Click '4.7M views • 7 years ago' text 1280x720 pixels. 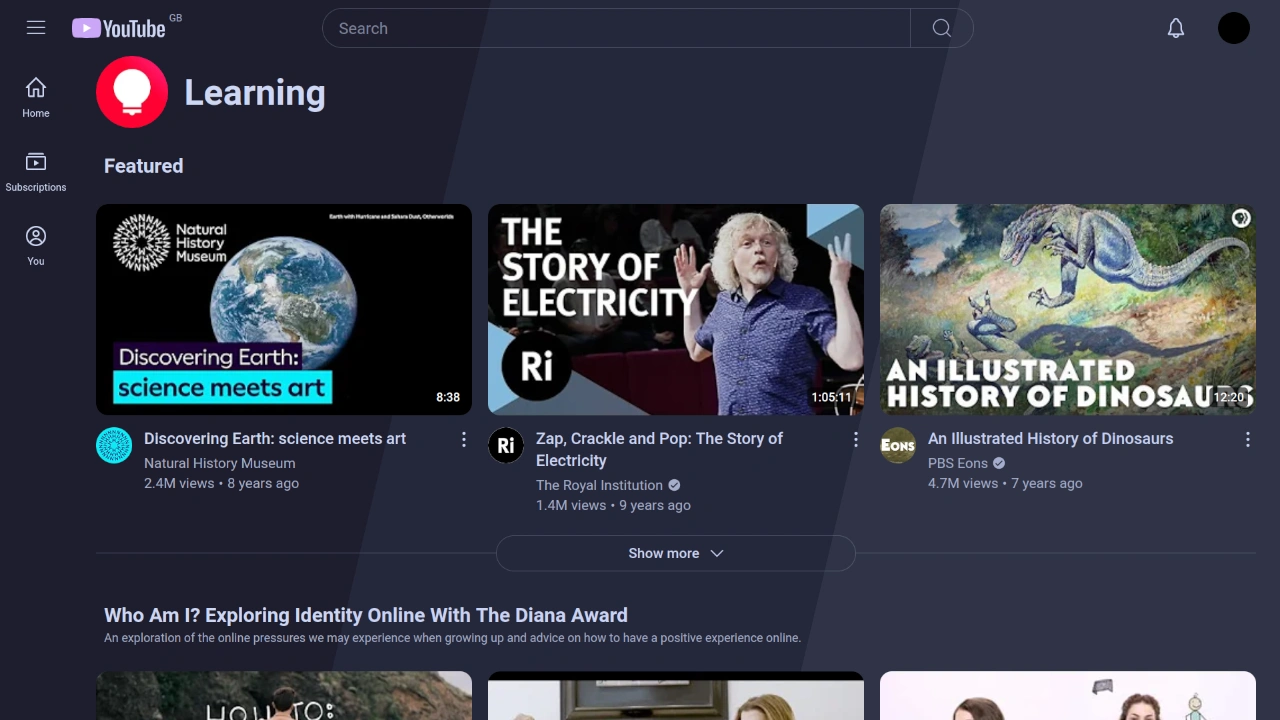point(1005,483)
